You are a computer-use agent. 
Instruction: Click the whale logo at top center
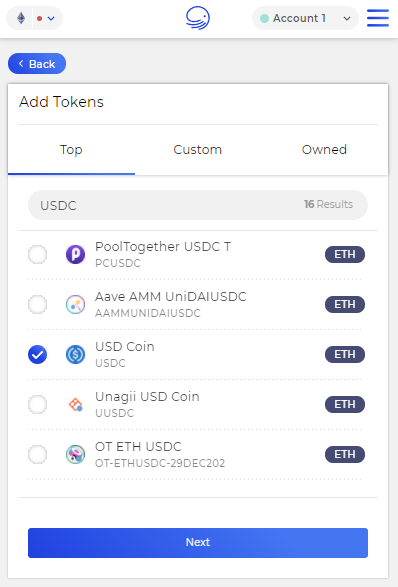click(x=198, y=18)
